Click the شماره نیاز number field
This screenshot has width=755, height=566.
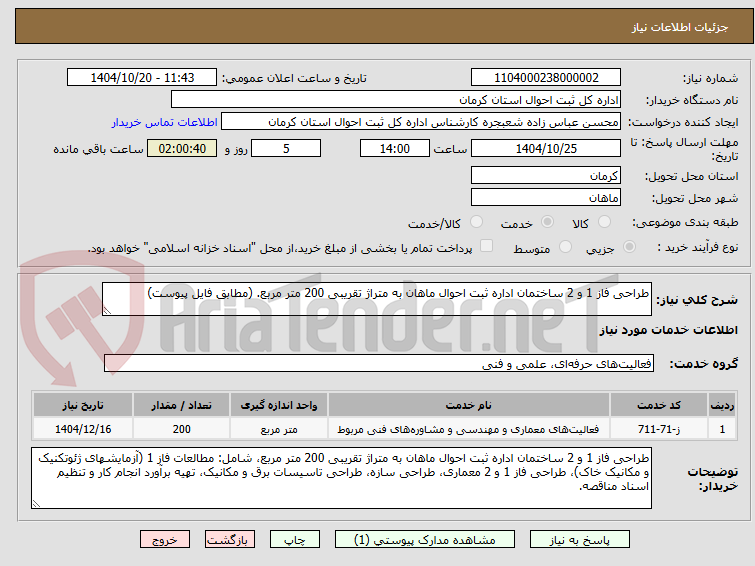[x=546, y=77]
